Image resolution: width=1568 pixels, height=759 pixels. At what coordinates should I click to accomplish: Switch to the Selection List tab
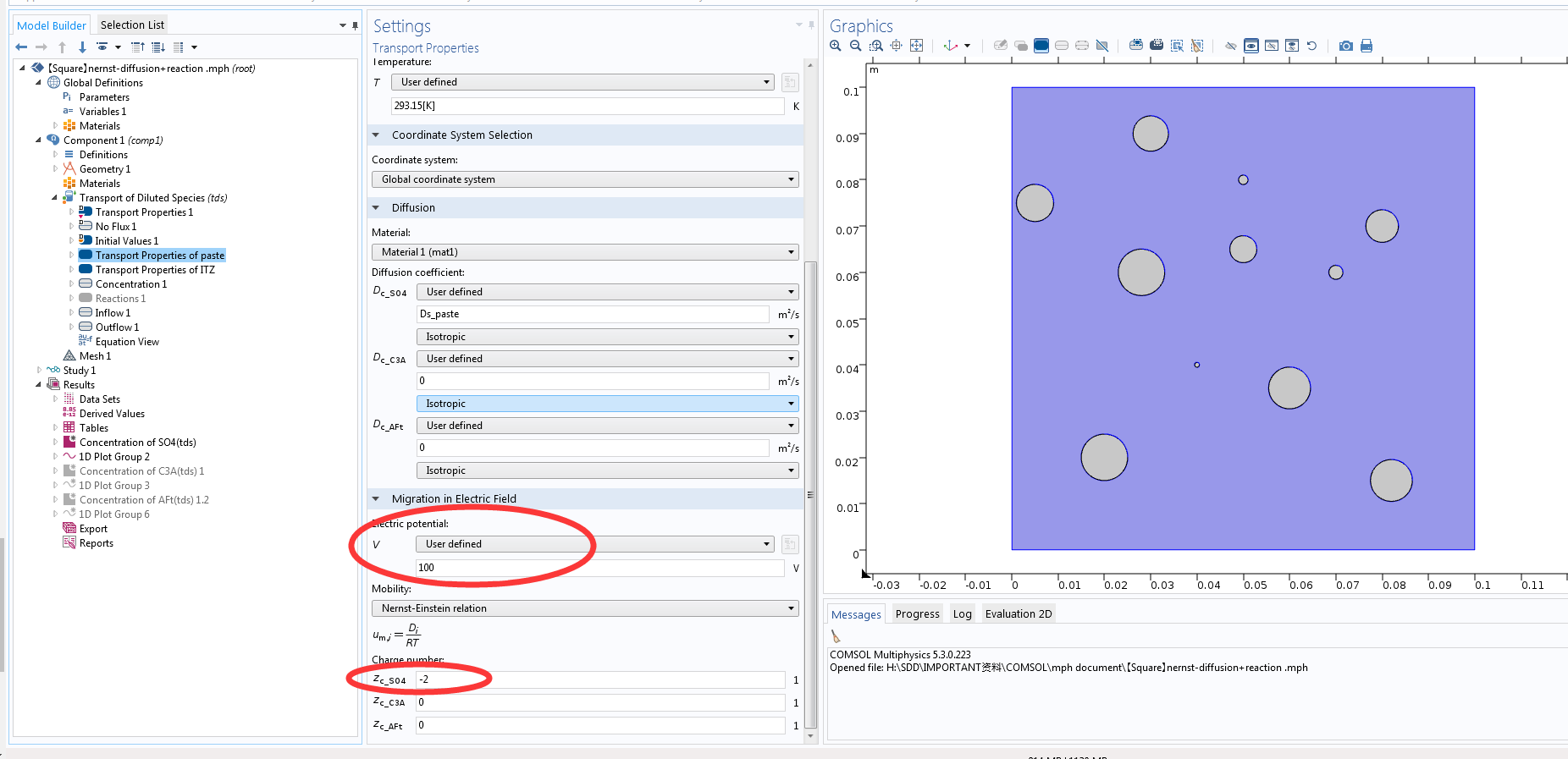coord(132,25)
